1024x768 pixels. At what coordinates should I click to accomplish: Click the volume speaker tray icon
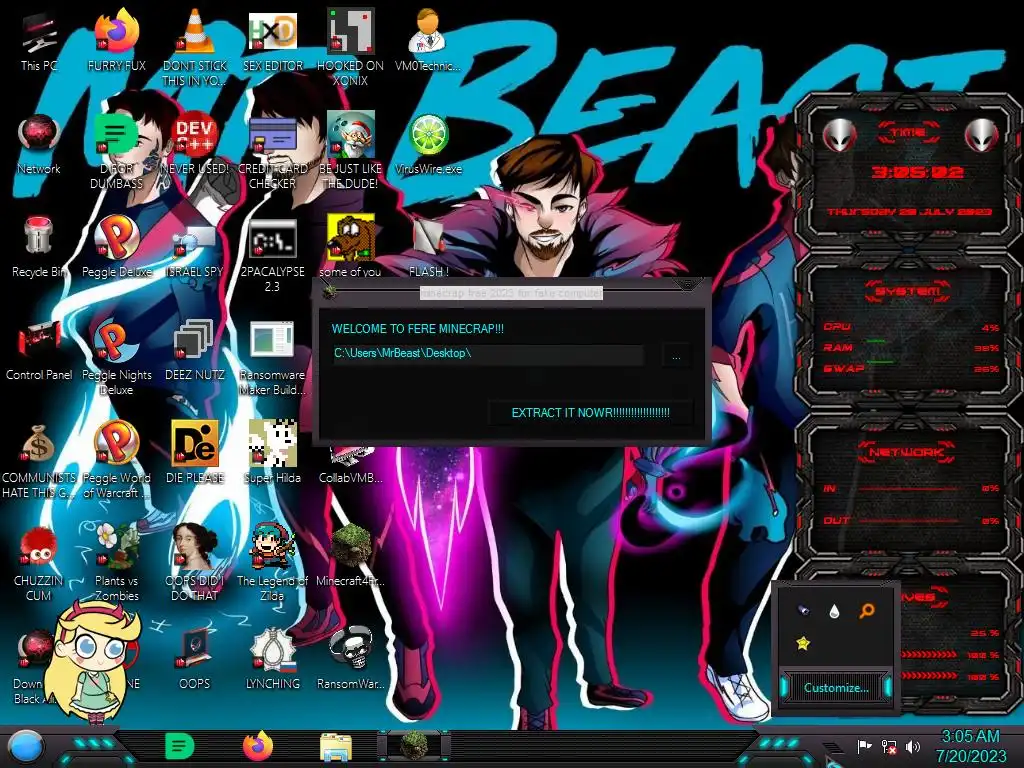[x=913, y=746]
